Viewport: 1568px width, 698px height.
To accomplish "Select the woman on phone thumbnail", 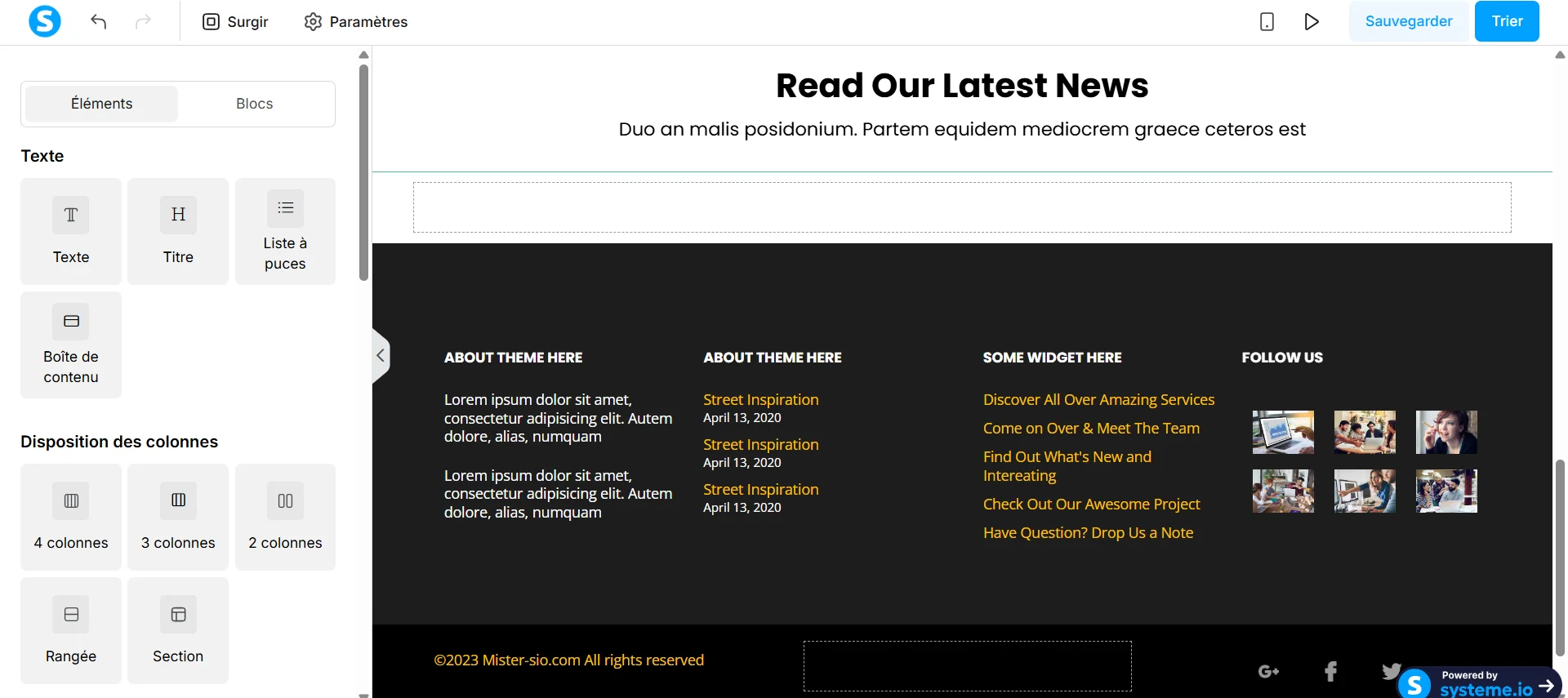I will pyautogui.click(x=1446, y=432).
